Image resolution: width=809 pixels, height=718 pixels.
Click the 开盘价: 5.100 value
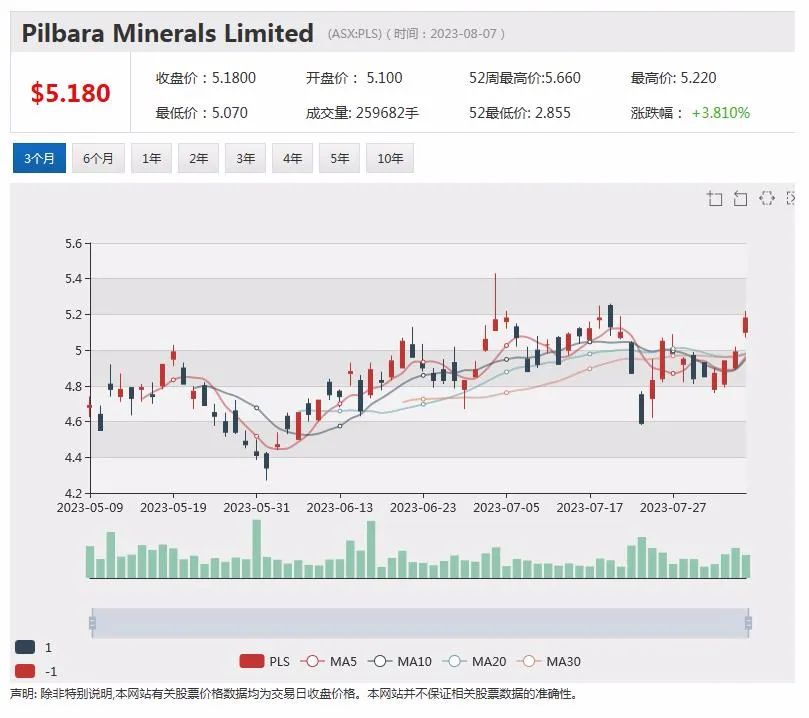354,78
